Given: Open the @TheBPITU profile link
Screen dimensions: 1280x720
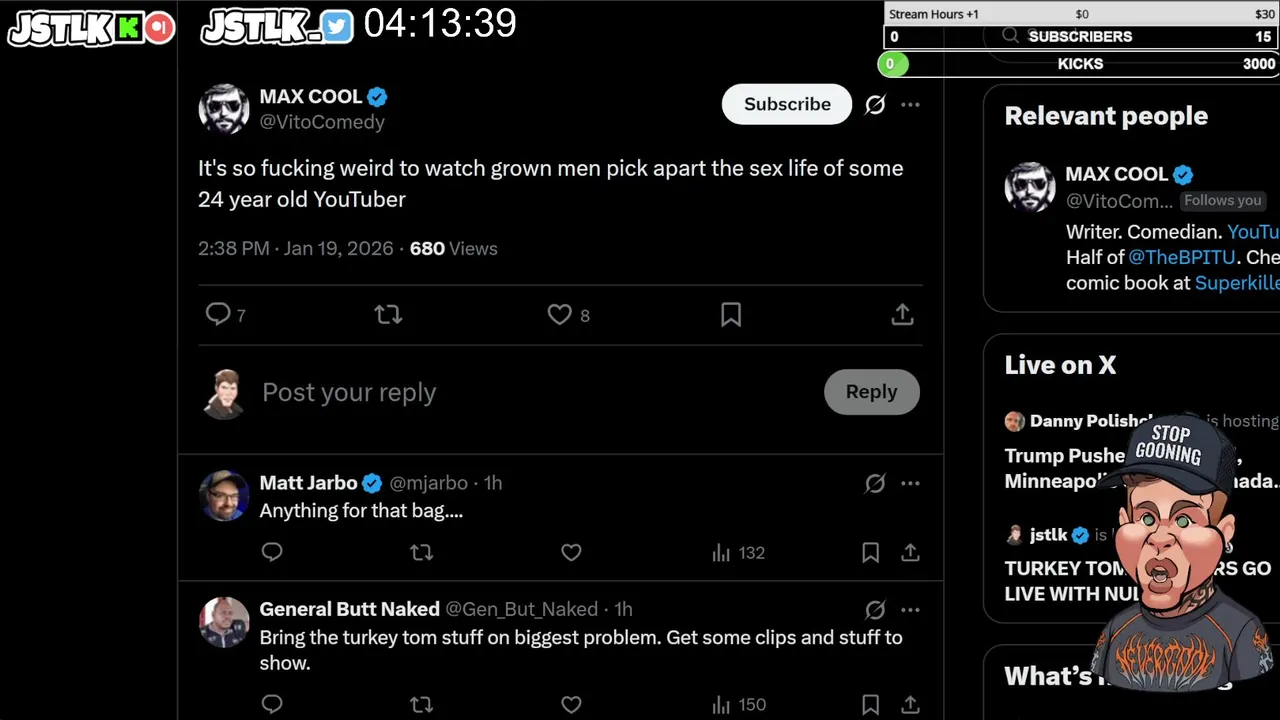Looking at the screenshot, I should pos(1181,258).
